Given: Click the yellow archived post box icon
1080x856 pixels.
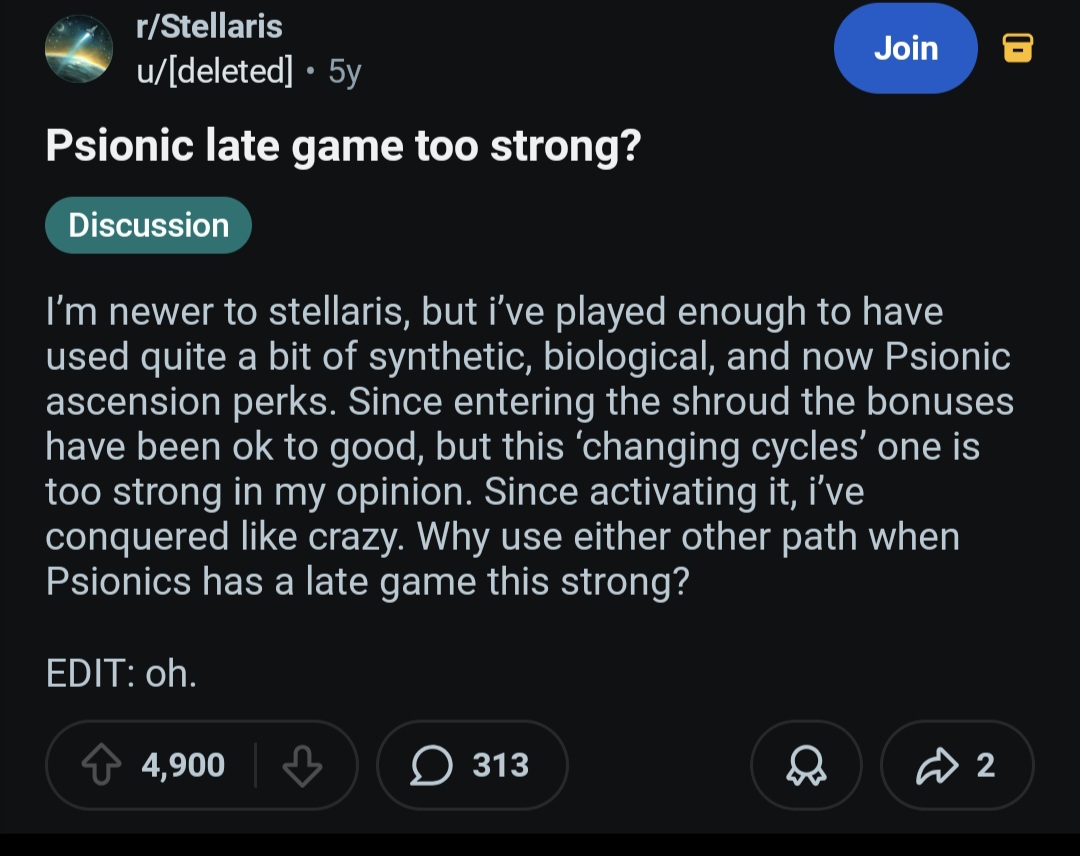Looking at the screenshot, I should point(1017,48).
